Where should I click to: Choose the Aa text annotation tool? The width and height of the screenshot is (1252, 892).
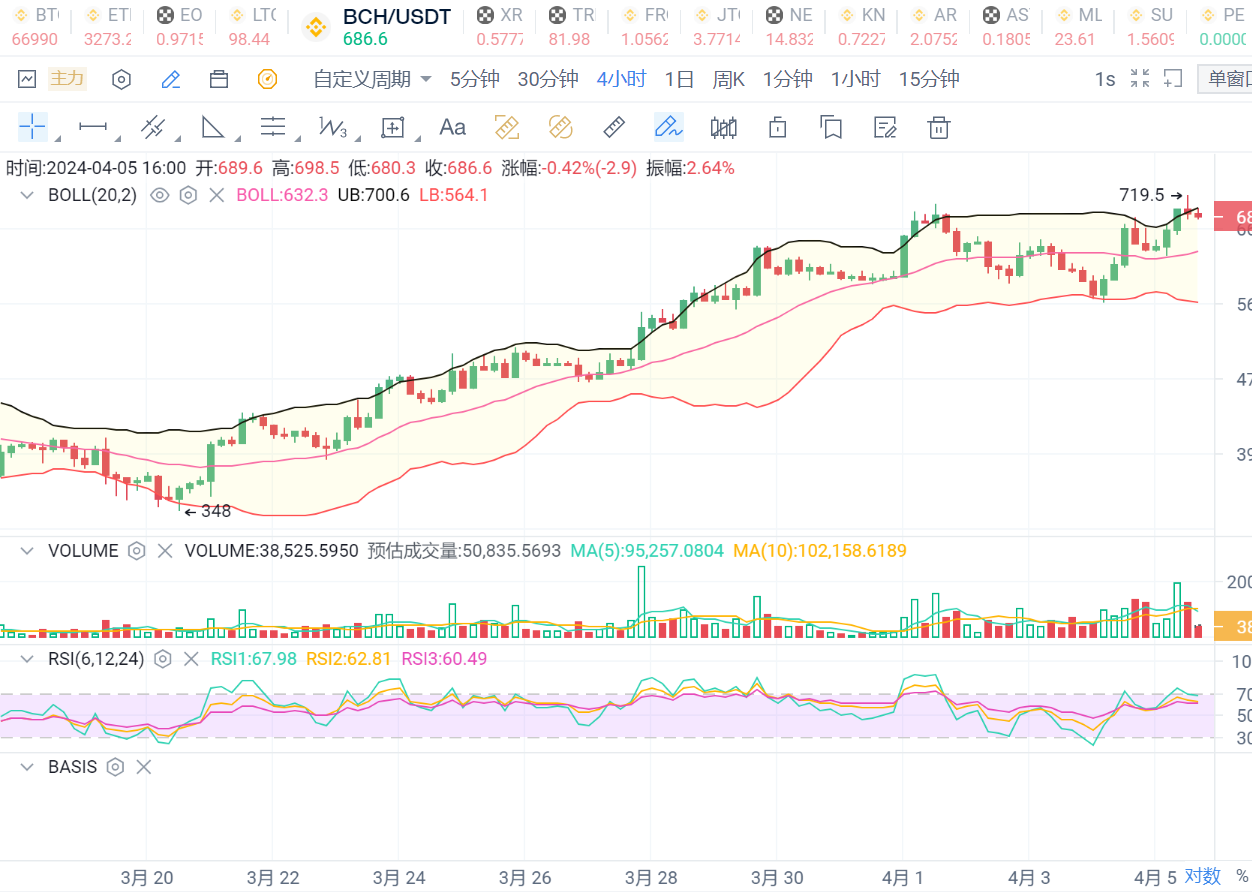(x=452, y=127)
